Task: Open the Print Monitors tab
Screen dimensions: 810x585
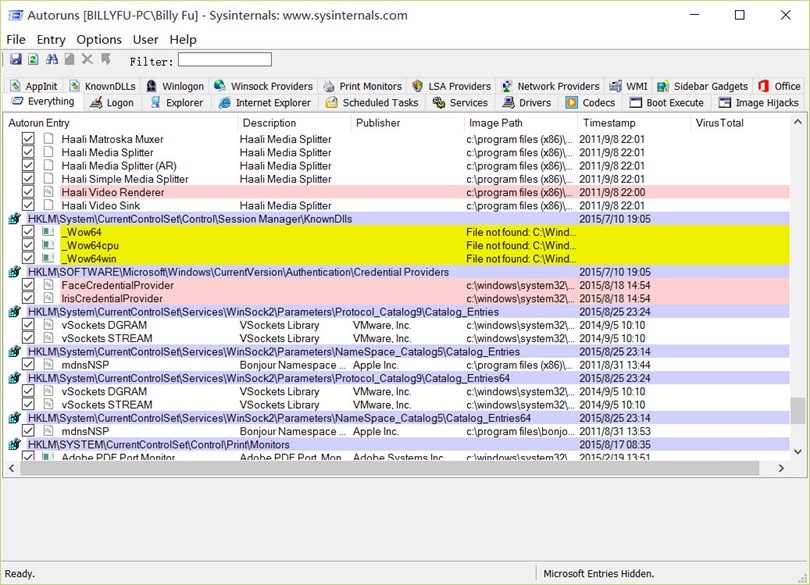Action: pos(362,86)
